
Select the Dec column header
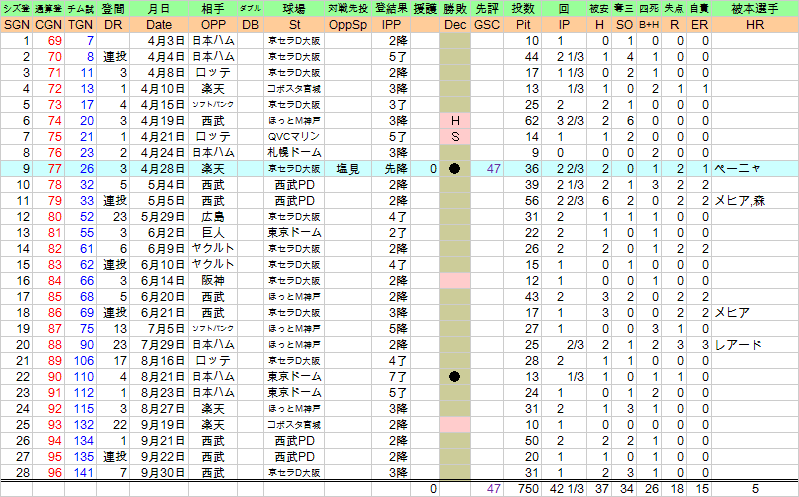tap(455, 25)
